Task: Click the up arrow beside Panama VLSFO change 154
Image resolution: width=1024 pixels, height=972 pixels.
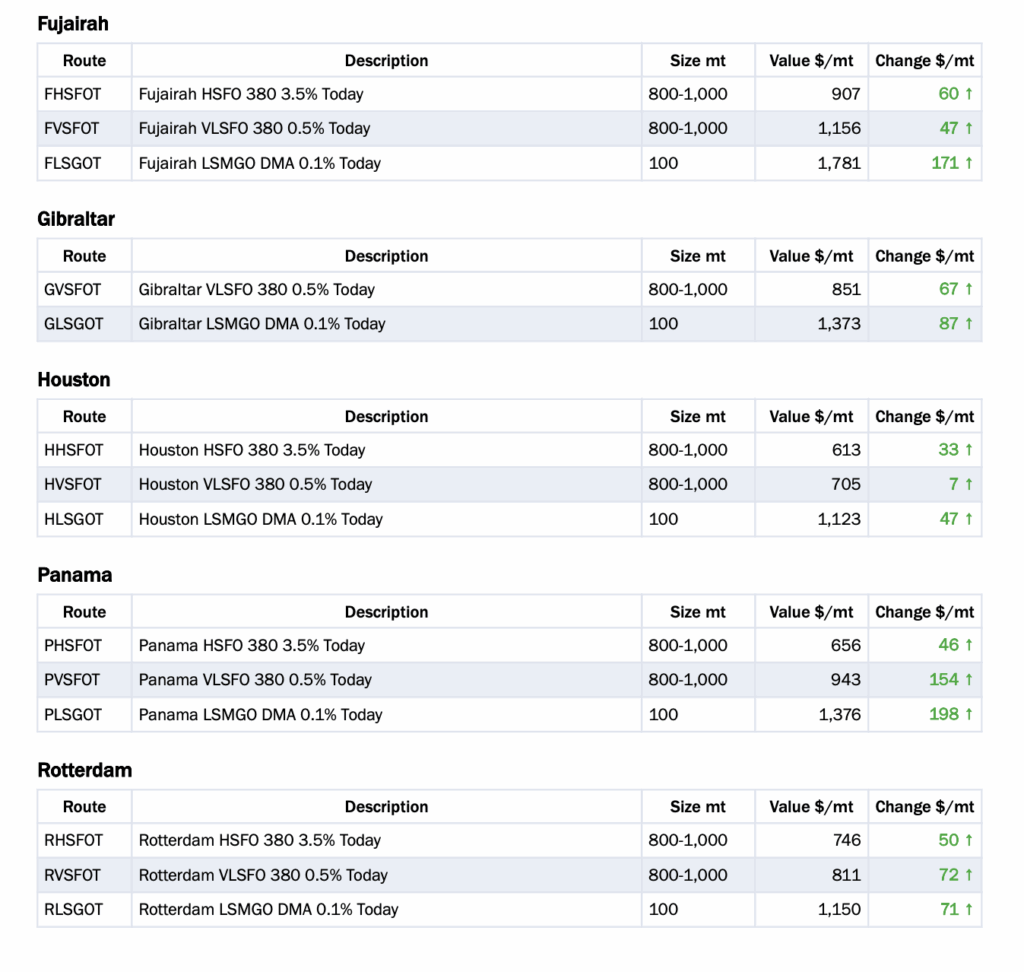Action: (x=968, y=680)
